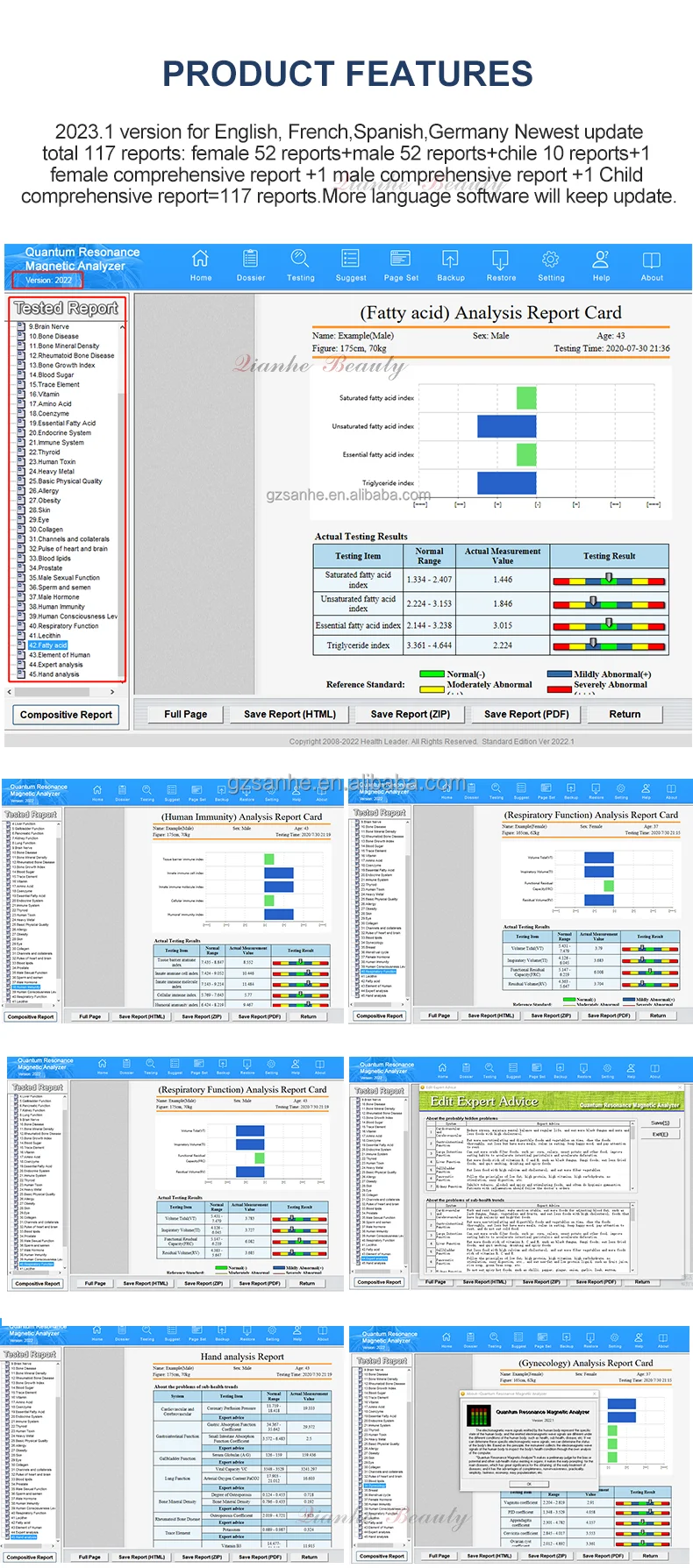Click document icon beside 14.Blood Sugar

22,374
